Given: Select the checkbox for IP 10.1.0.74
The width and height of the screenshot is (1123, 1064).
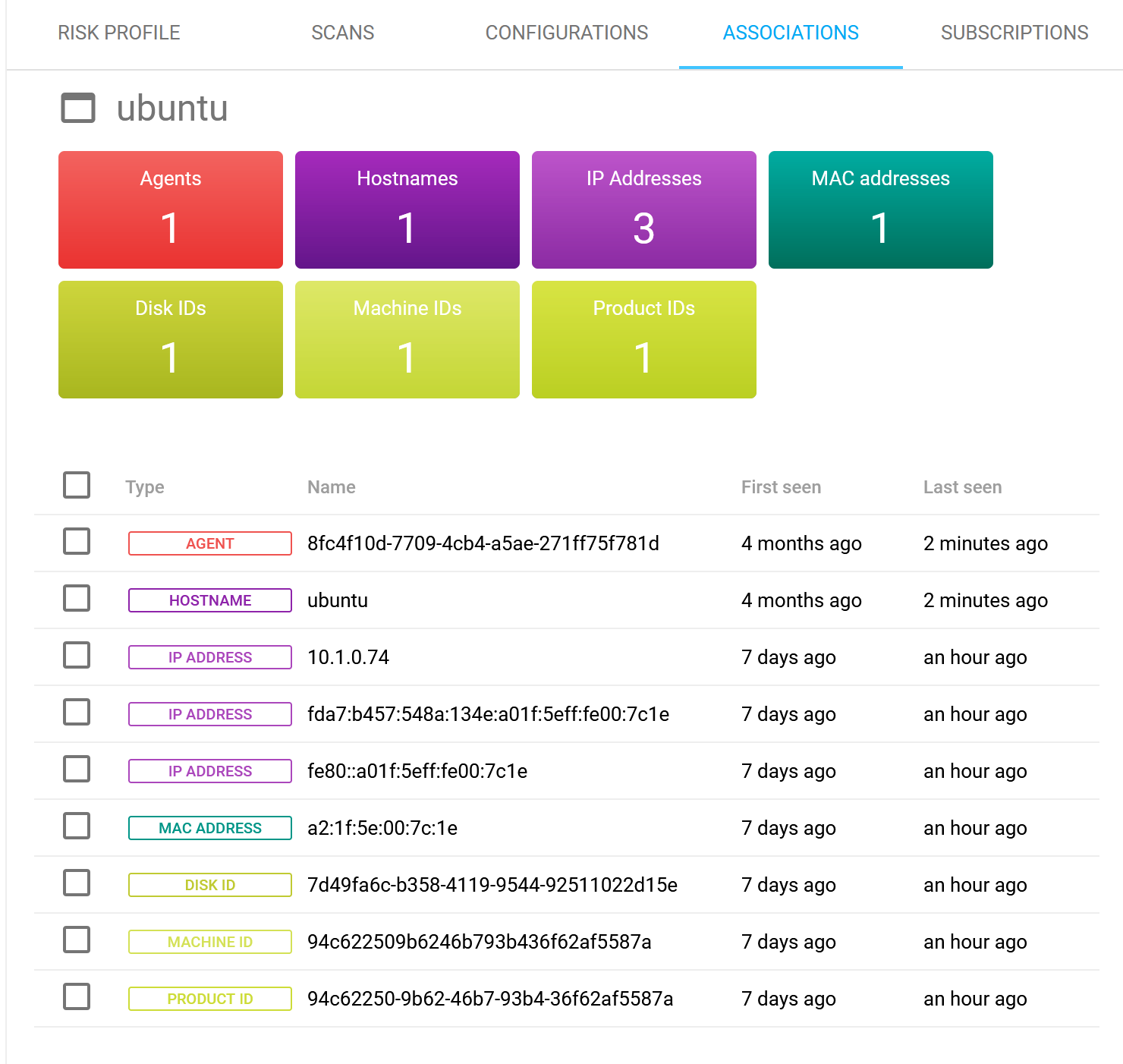Looking at the screenshot, I should [77, 656].
